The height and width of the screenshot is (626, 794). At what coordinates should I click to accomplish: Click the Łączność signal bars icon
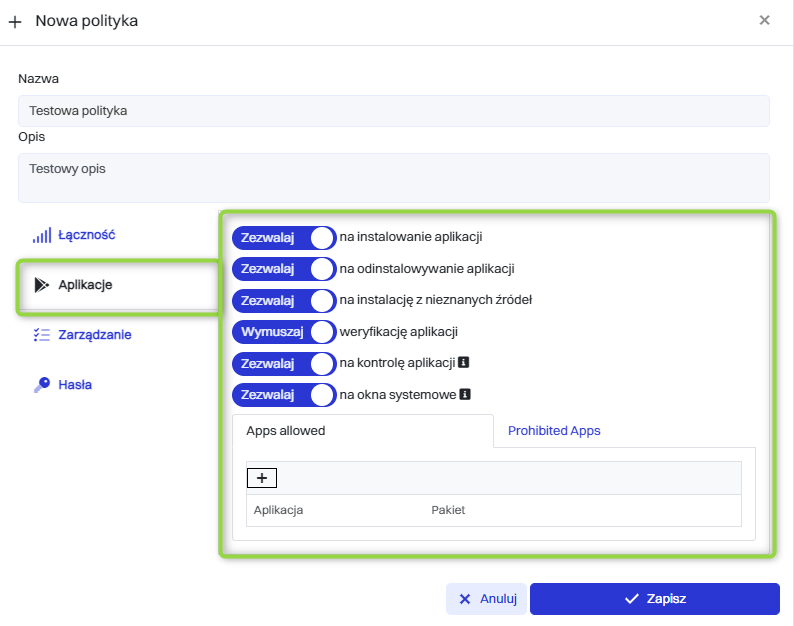tap(41, 235)
